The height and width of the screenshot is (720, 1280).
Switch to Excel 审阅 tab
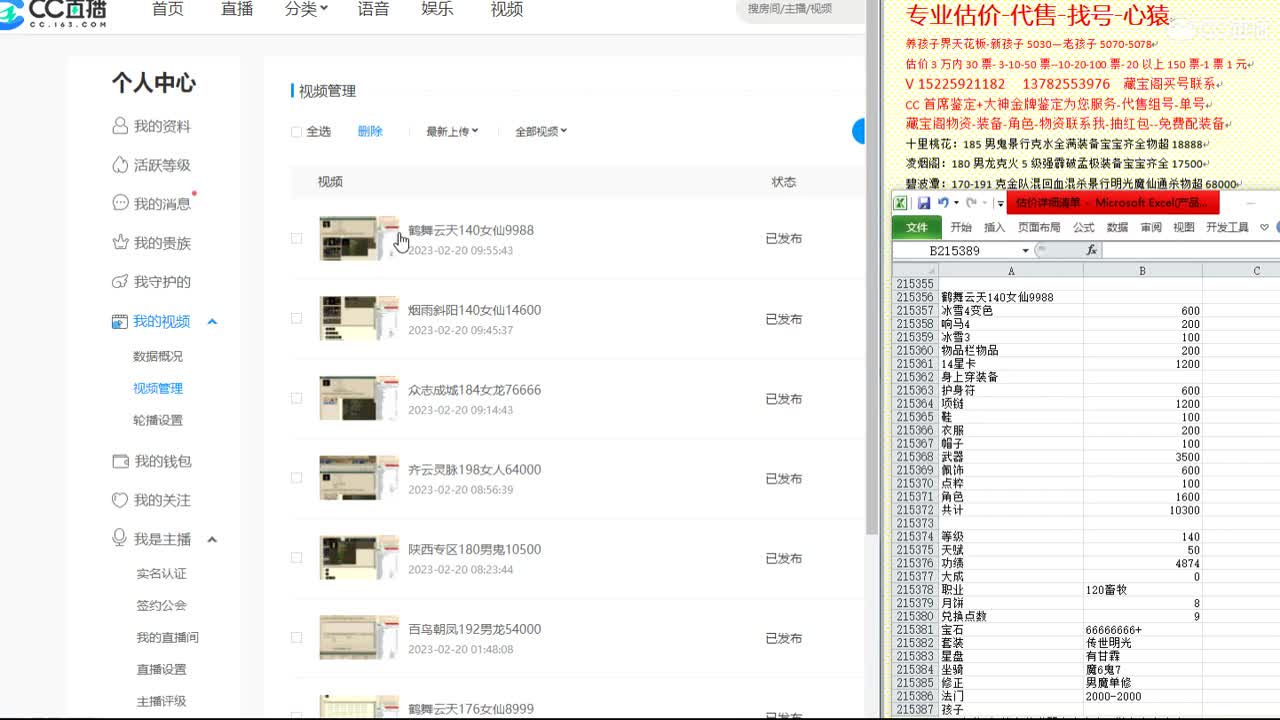coord(1151,227)
